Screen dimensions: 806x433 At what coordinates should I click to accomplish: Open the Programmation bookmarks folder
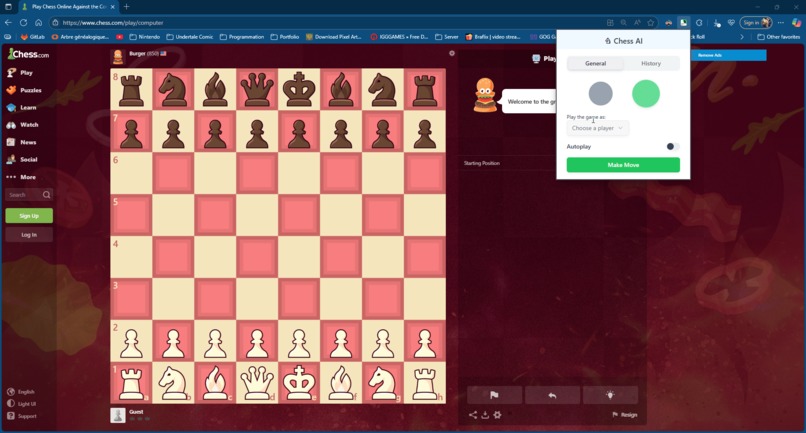[242, 37]
